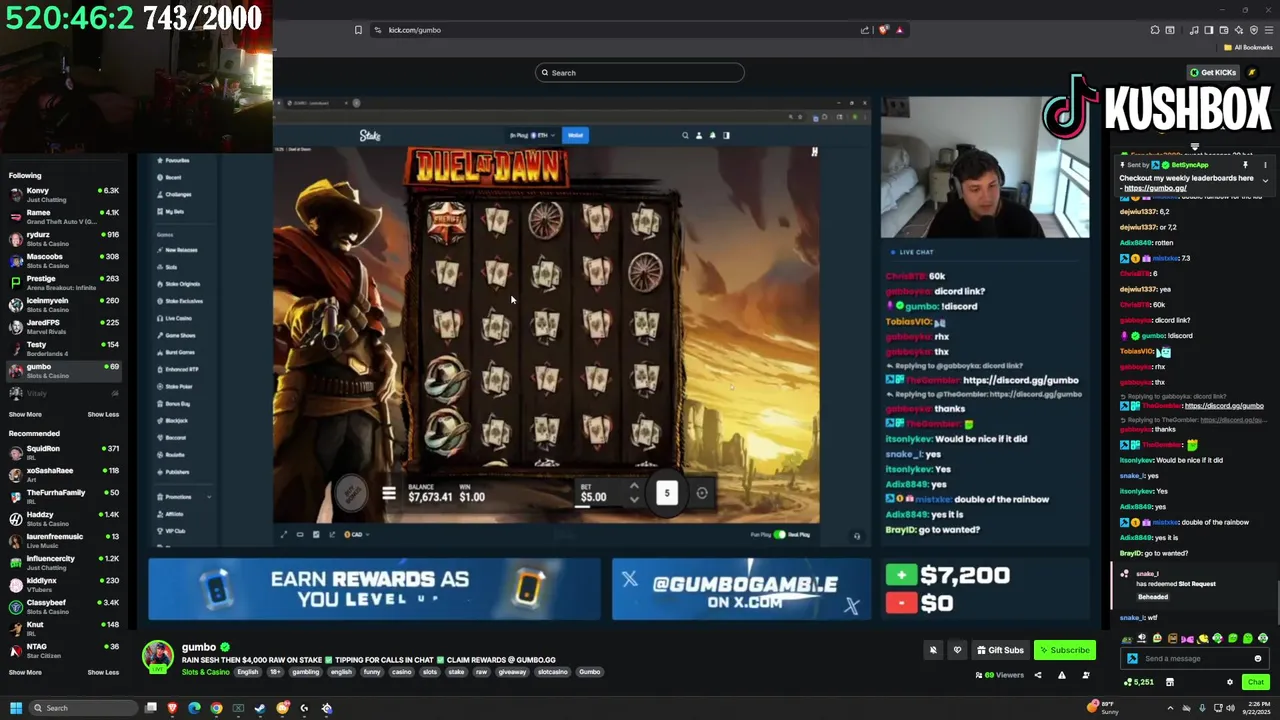This screenshot has width=1280, height=720.
Task: Open pinned message three-dot menu
Action: pyautogui.click(x=1265, y=165)
